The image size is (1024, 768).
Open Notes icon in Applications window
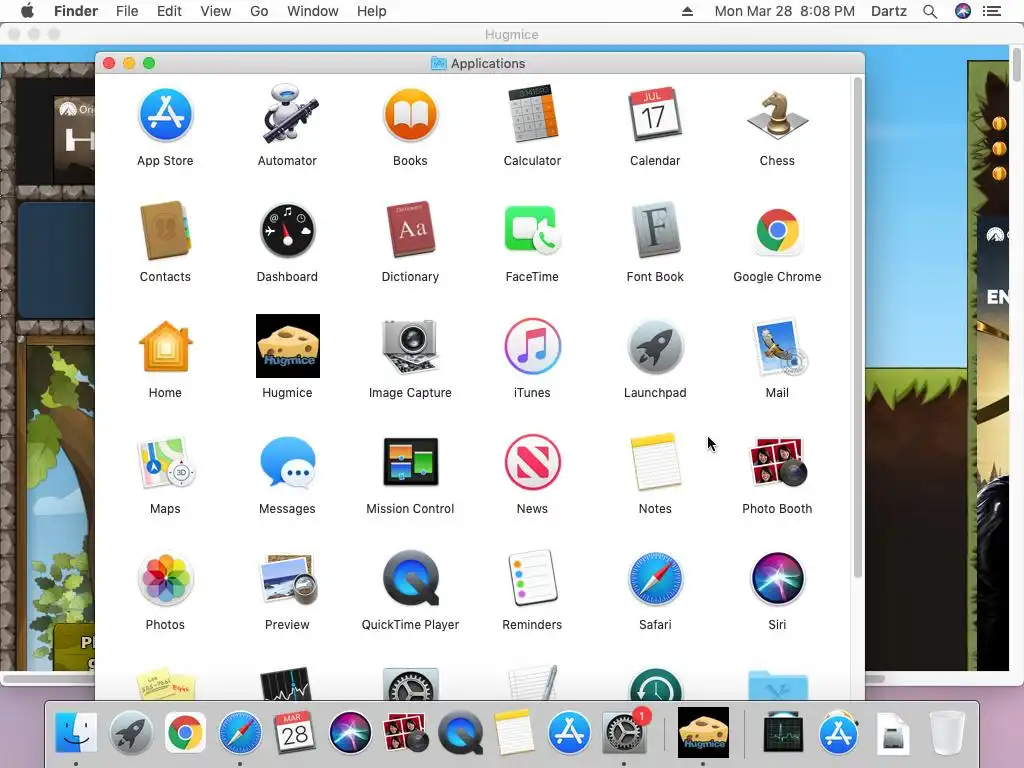[x=655, y=461]
